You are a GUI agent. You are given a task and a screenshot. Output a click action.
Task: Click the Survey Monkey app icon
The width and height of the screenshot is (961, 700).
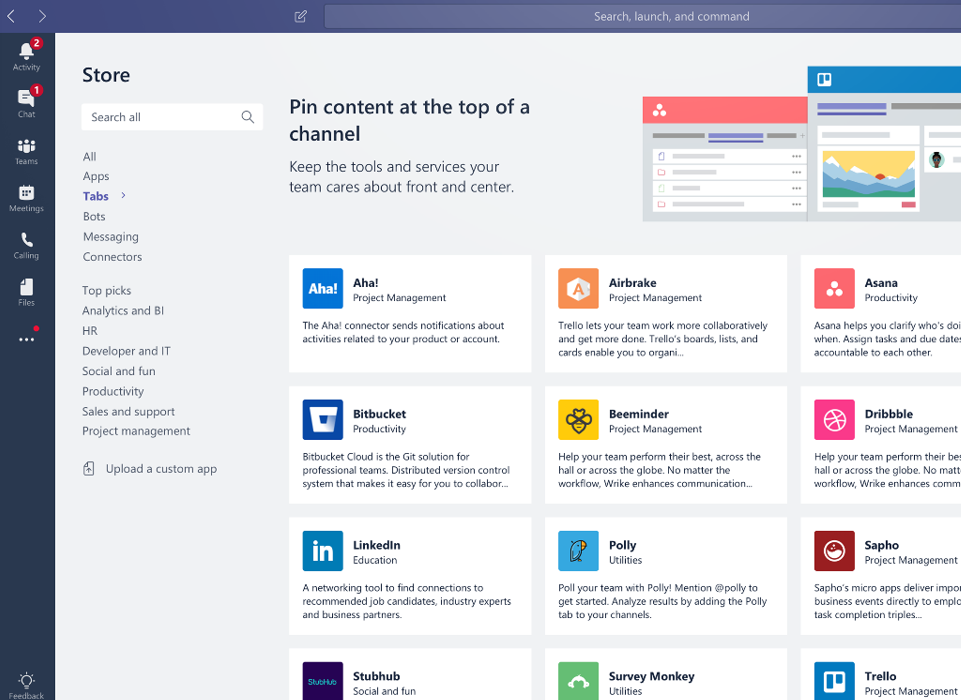tap(578, 681)
